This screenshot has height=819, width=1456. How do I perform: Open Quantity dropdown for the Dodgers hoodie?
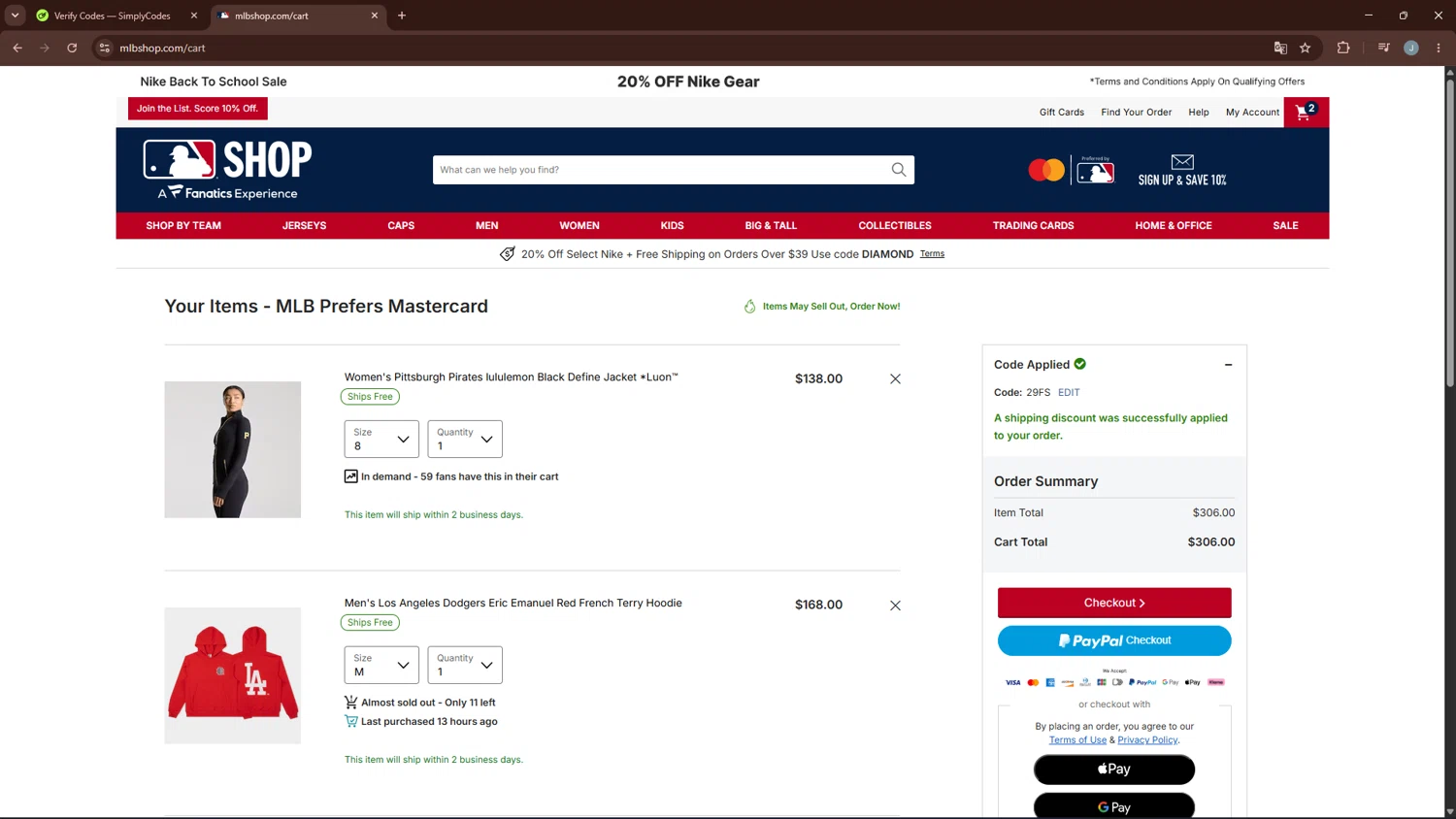coord(465,665)
